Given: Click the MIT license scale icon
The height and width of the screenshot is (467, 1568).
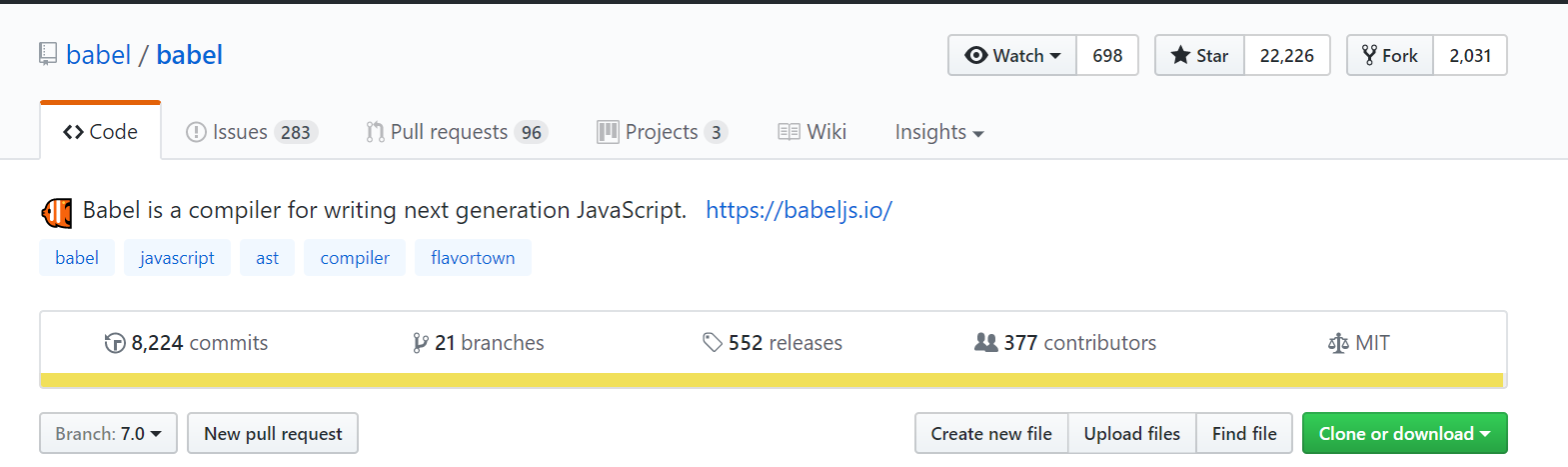Looking at the screenshot, I should click(x=1338, y=344).
